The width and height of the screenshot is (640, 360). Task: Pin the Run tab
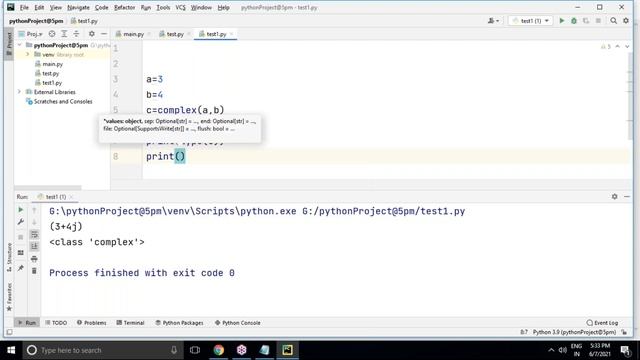[x=20, y=268]
